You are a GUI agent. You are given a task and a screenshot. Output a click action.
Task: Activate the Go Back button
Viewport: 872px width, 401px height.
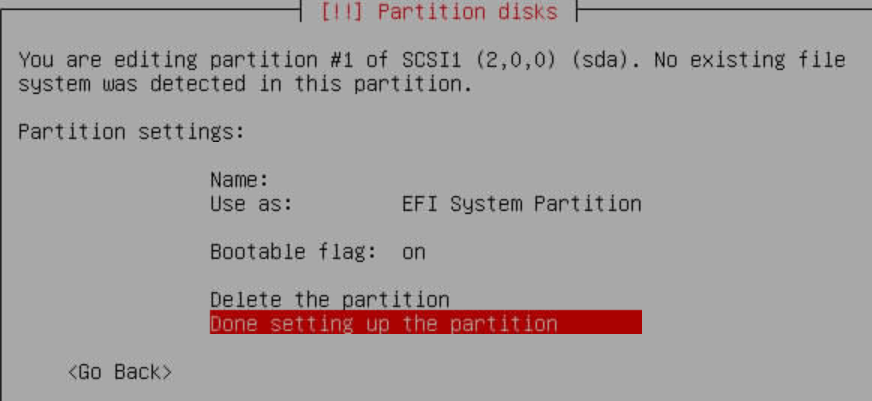coord(120,372)
